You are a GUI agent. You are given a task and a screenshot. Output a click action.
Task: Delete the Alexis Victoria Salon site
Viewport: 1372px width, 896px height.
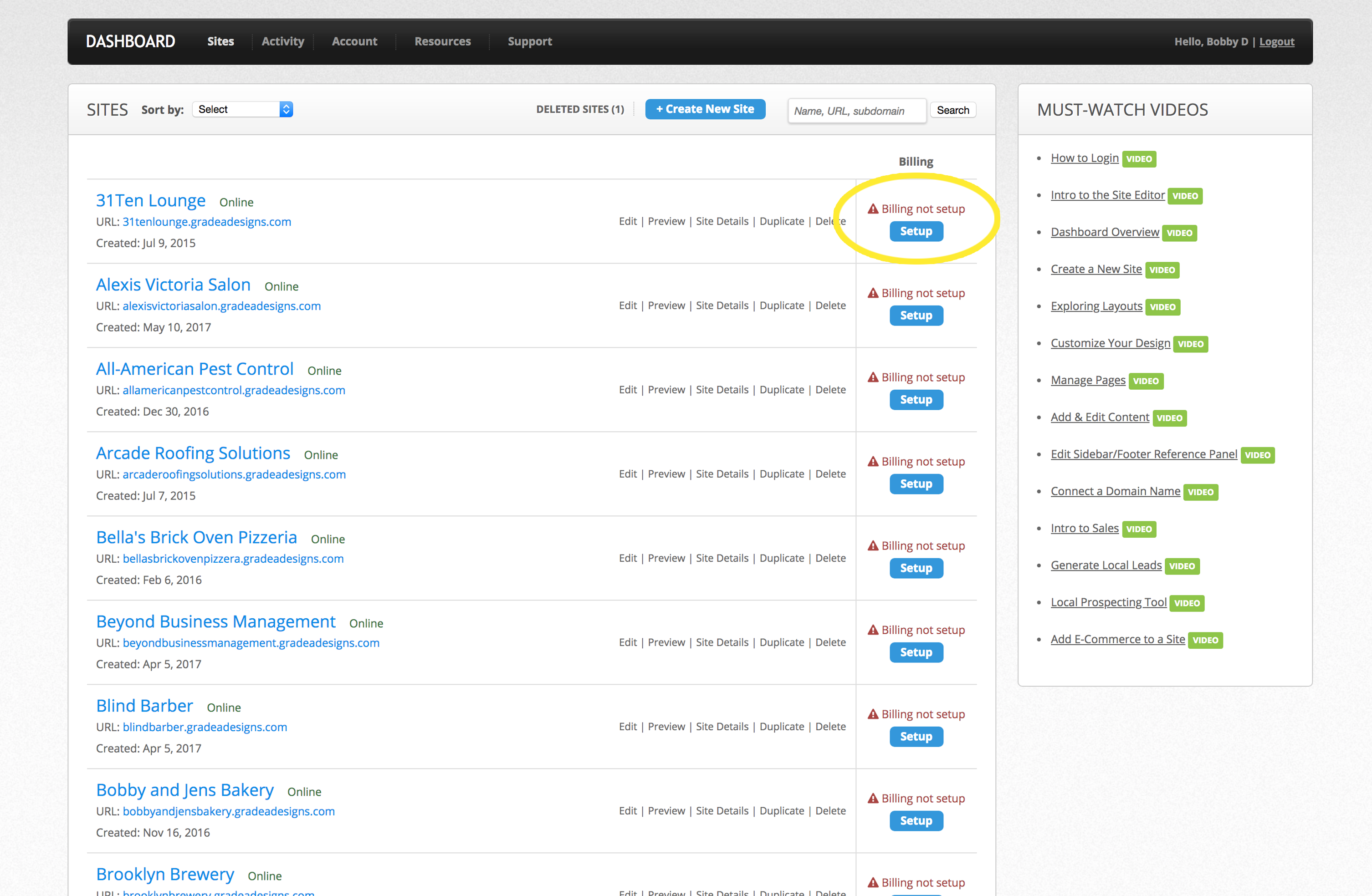[831, 305]
